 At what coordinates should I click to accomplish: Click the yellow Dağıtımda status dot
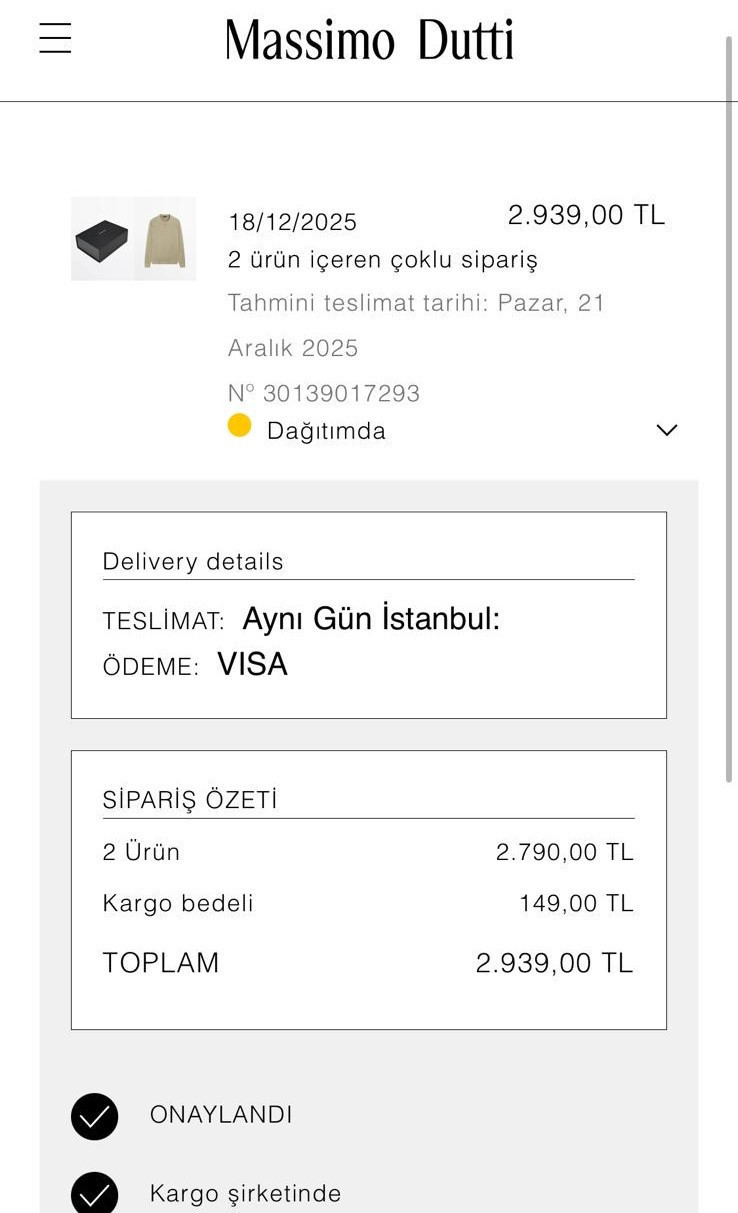coord(239,426)
